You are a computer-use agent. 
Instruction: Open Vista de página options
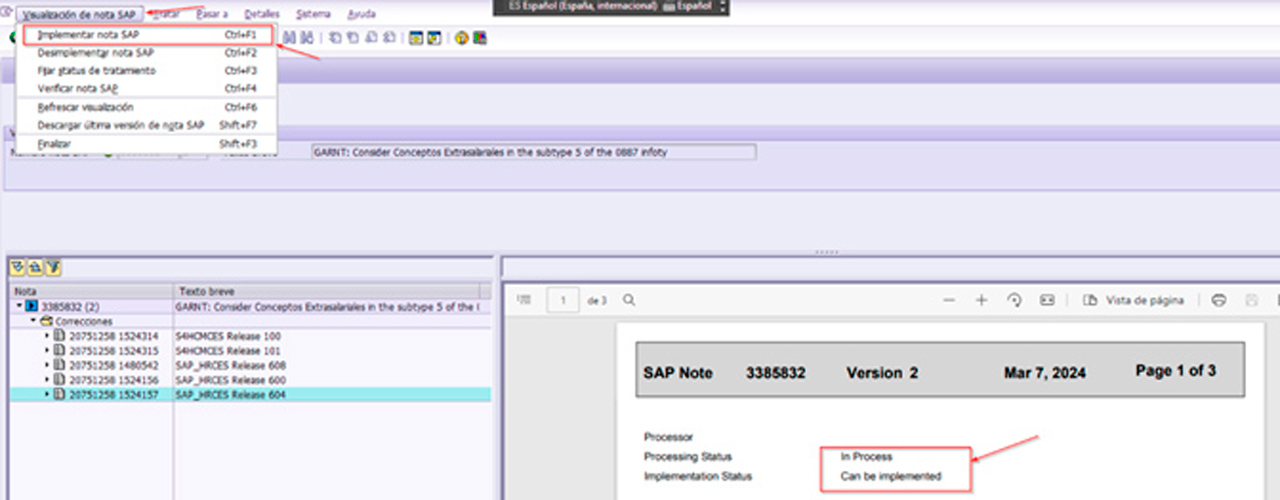[1134, 300]
